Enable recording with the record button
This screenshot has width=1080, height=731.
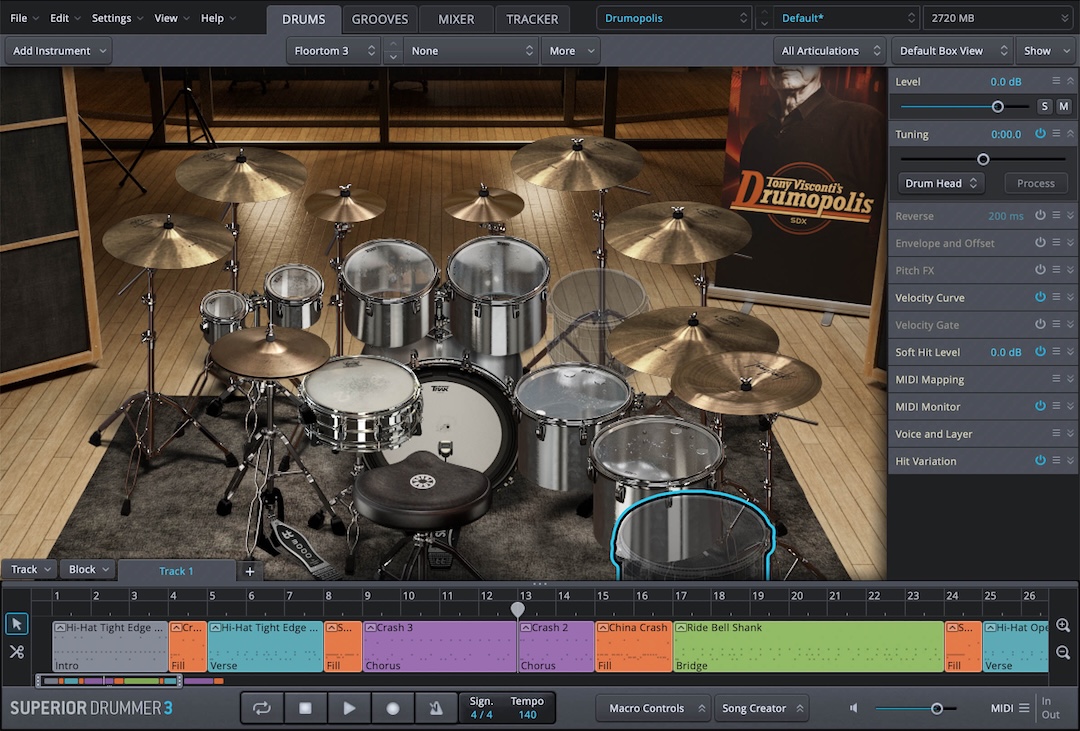click(392, 707)
